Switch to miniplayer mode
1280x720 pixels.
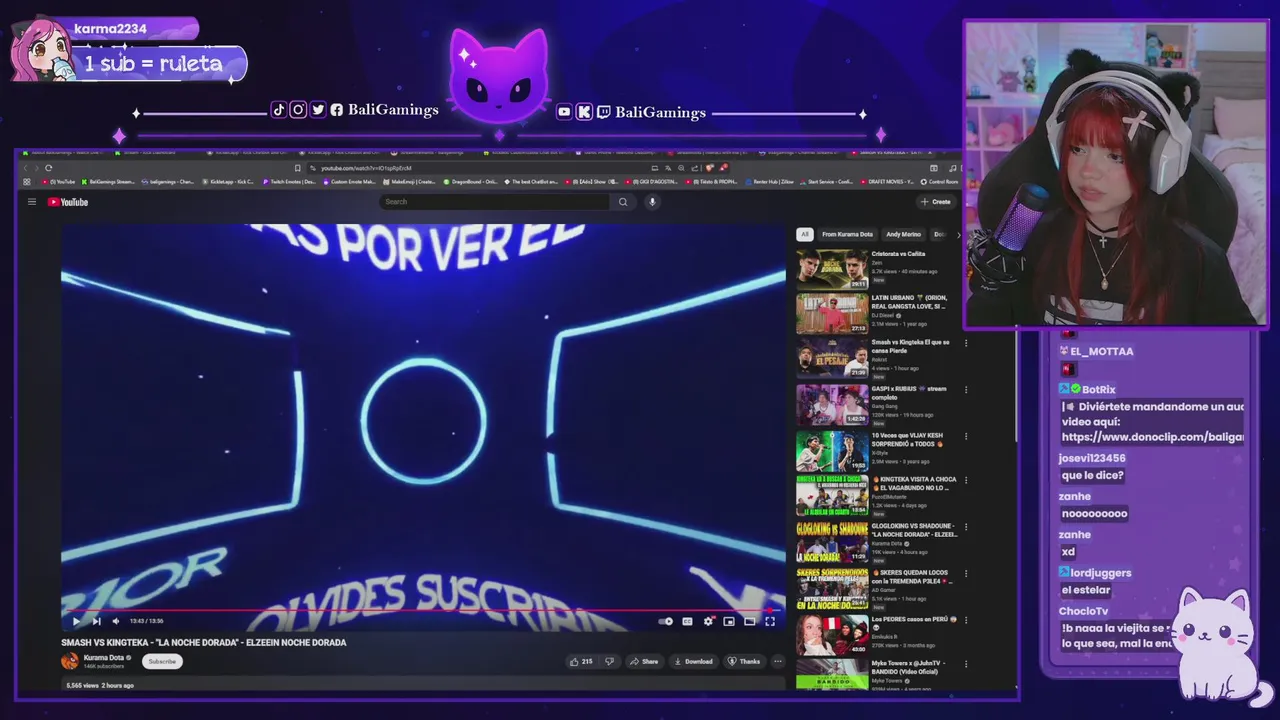point(729,621)
